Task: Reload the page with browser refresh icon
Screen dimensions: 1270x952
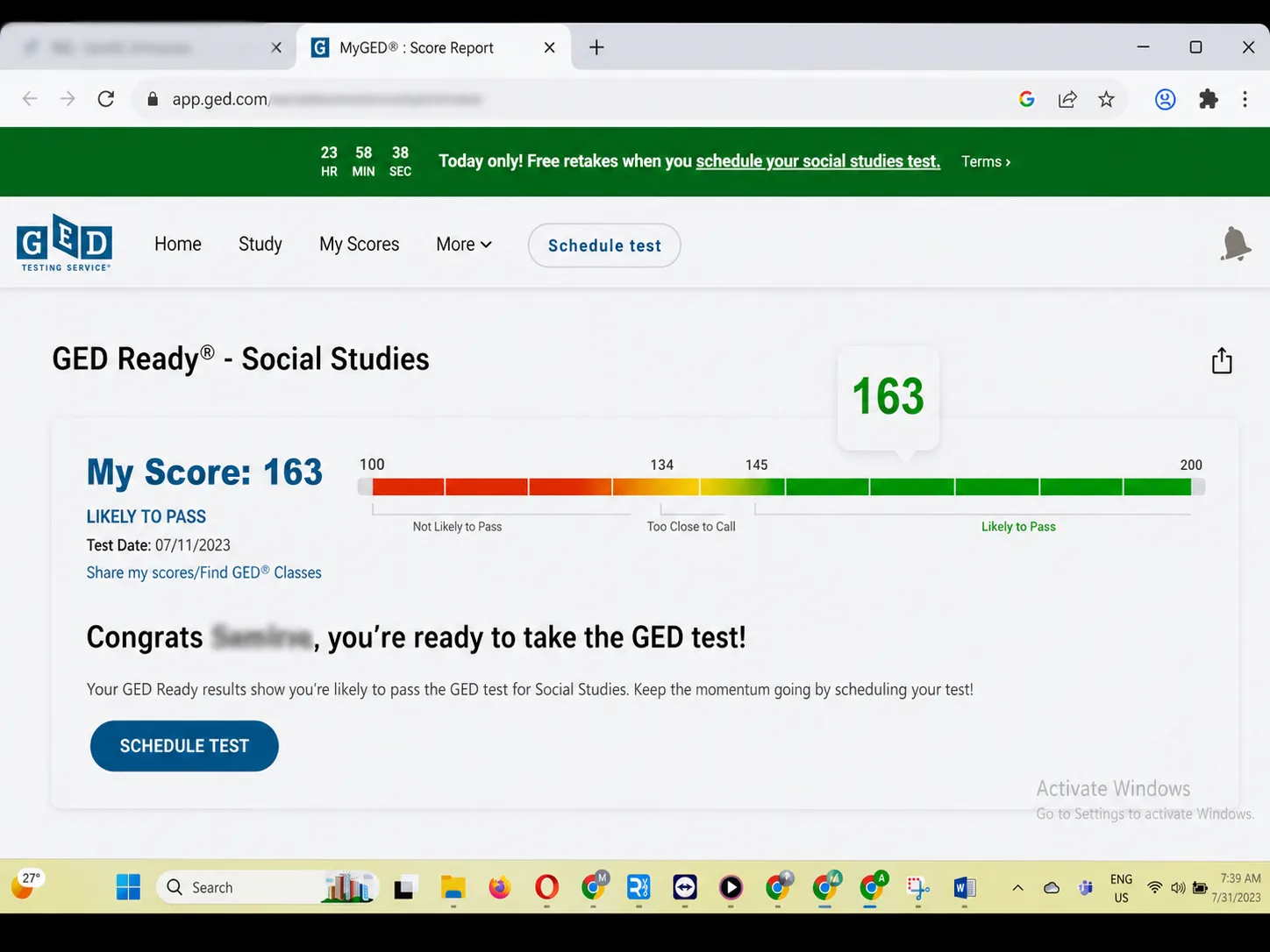Action: coord(106,99)
